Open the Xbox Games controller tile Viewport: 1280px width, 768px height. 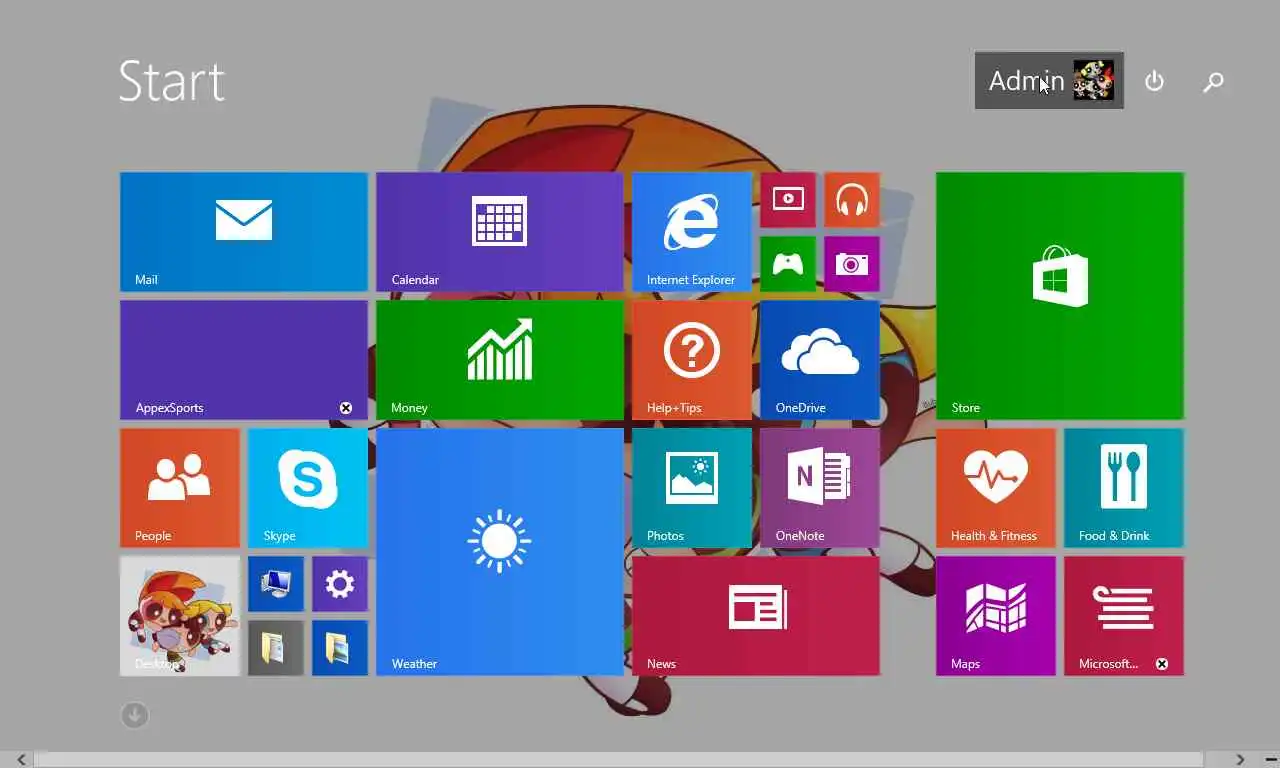(x=788, y=264)
